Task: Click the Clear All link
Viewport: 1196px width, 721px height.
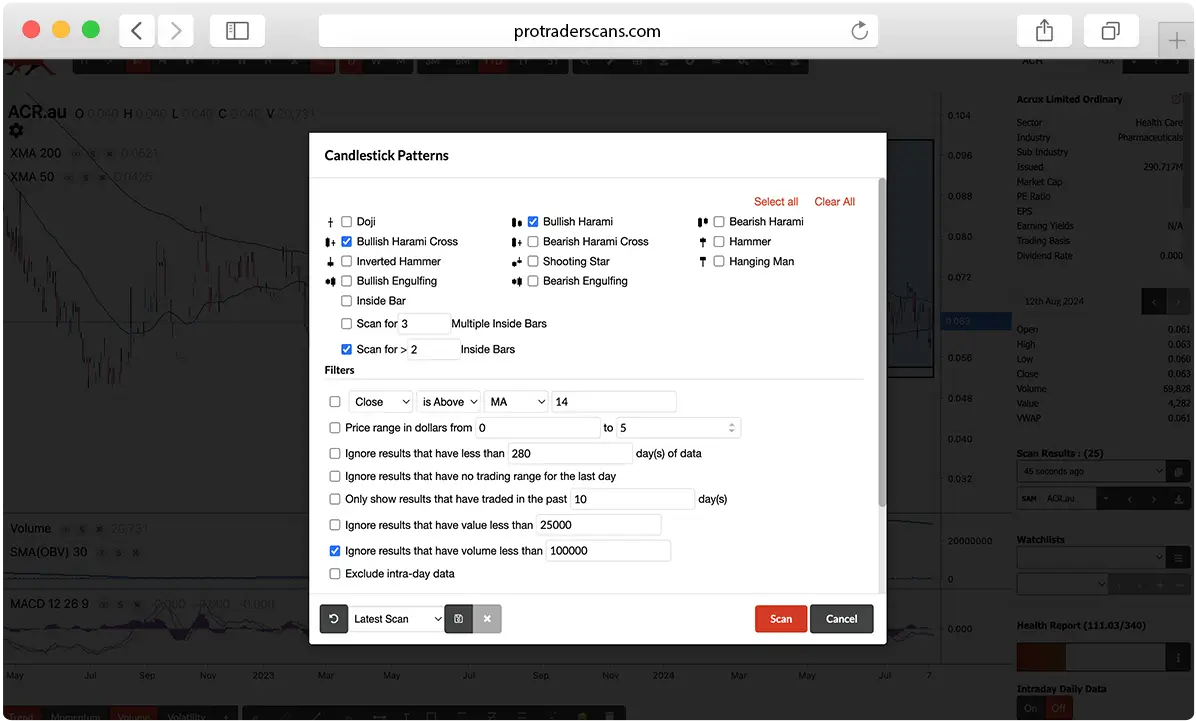Action: point(835,202)
